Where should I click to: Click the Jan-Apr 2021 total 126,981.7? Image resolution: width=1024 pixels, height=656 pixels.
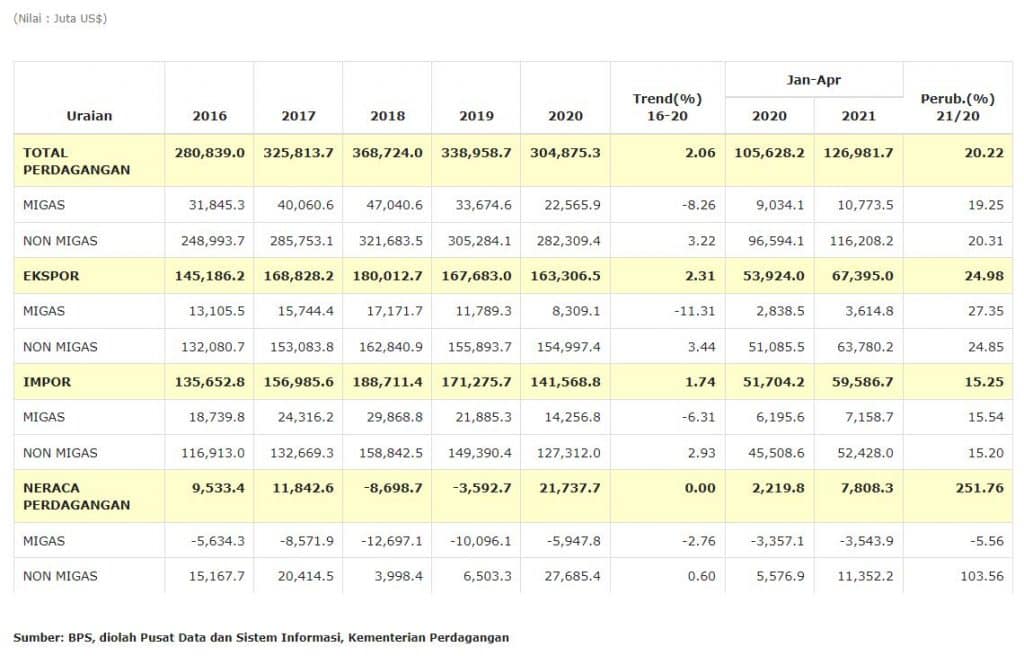[857, 152]
